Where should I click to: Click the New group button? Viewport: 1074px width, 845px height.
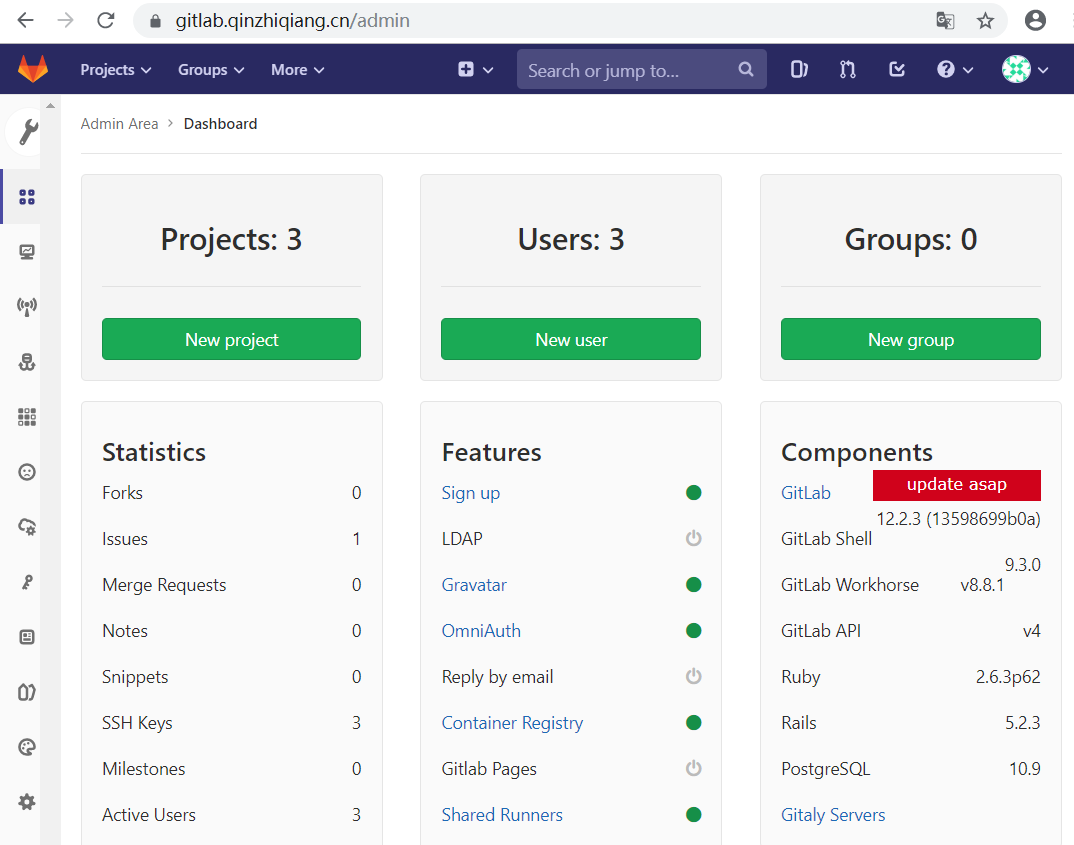click(910, 339)
